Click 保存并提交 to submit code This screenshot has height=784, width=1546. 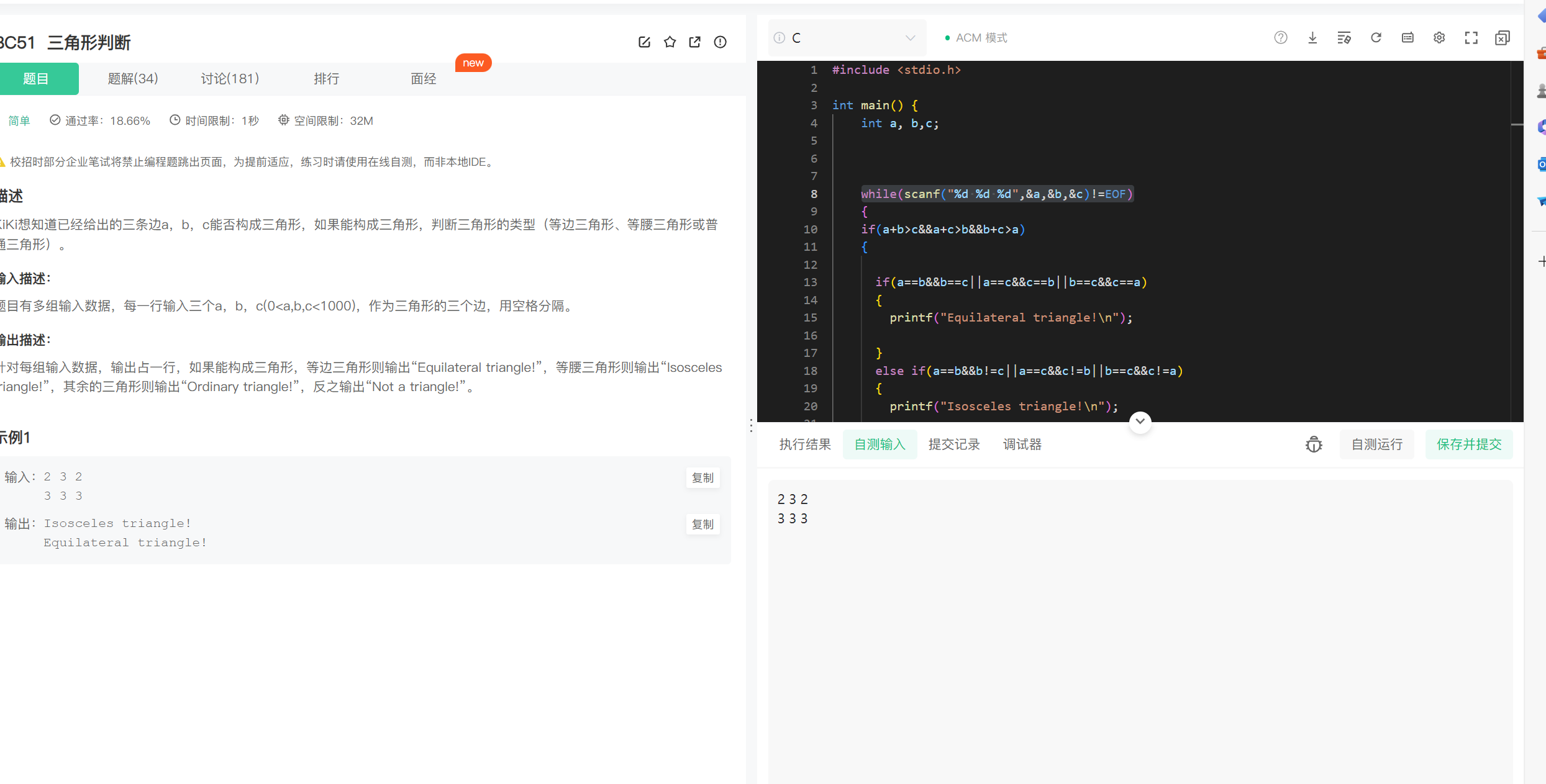point(1468,444)
